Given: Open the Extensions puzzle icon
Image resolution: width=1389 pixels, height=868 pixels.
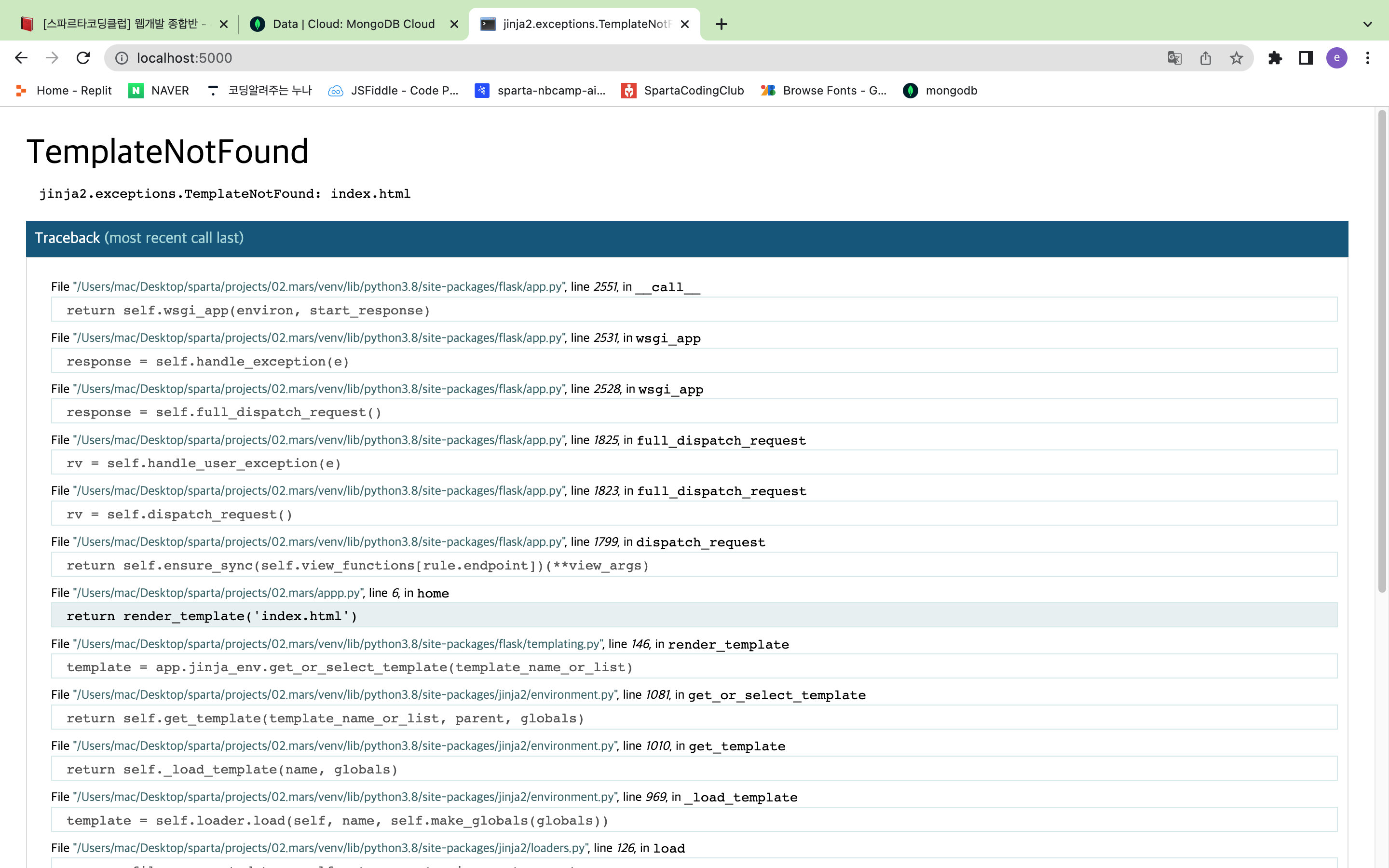Looking at the screenshot, I should coord(1275,58).
